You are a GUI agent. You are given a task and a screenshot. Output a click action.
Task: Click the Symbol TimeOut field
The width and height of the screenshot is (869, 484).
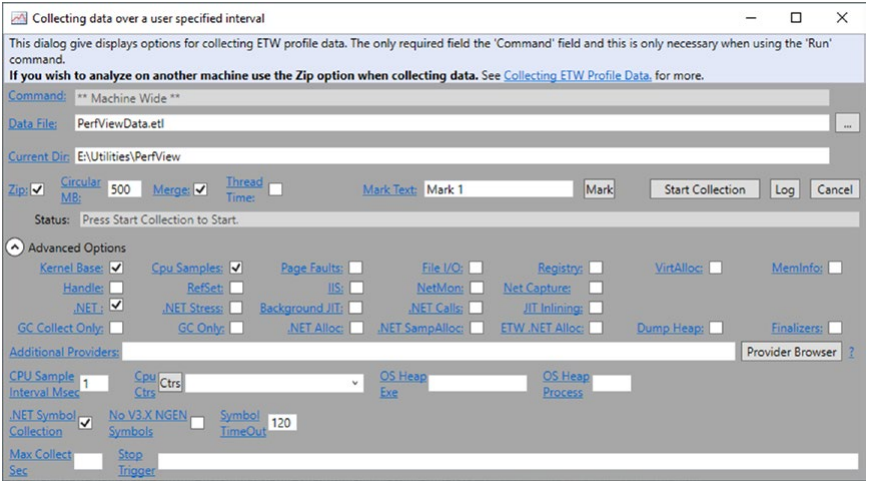point(282,423)
